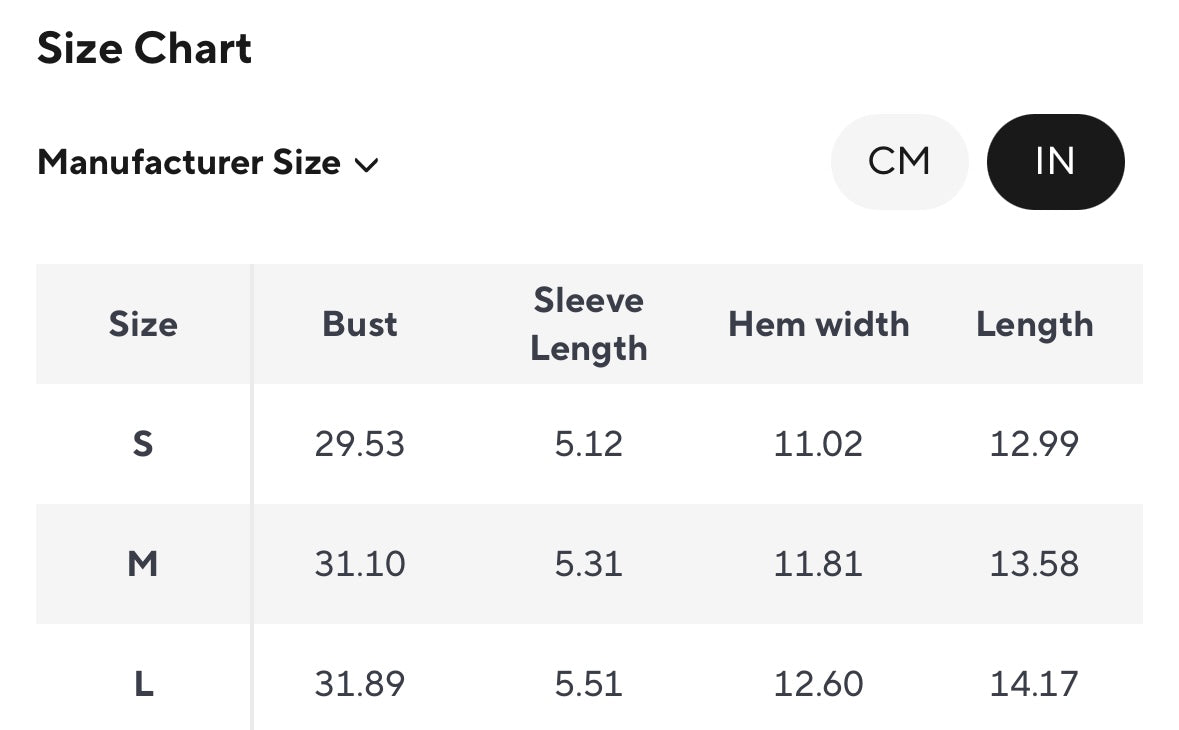Screen dimensions: 1179x730
Task: Select the S size row label
Action: (x=143, y=444)
